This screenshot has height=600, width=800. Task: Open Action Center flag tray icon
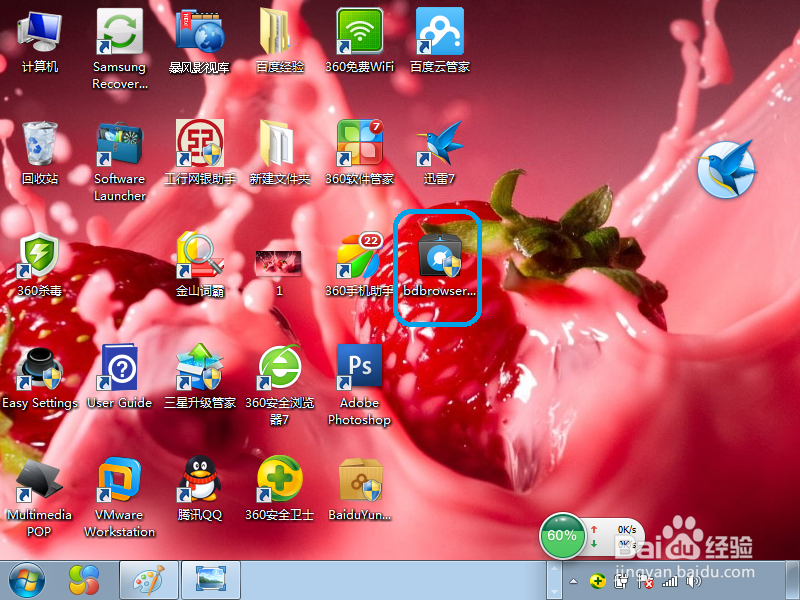pyautogui.click(x=645, y=581)
